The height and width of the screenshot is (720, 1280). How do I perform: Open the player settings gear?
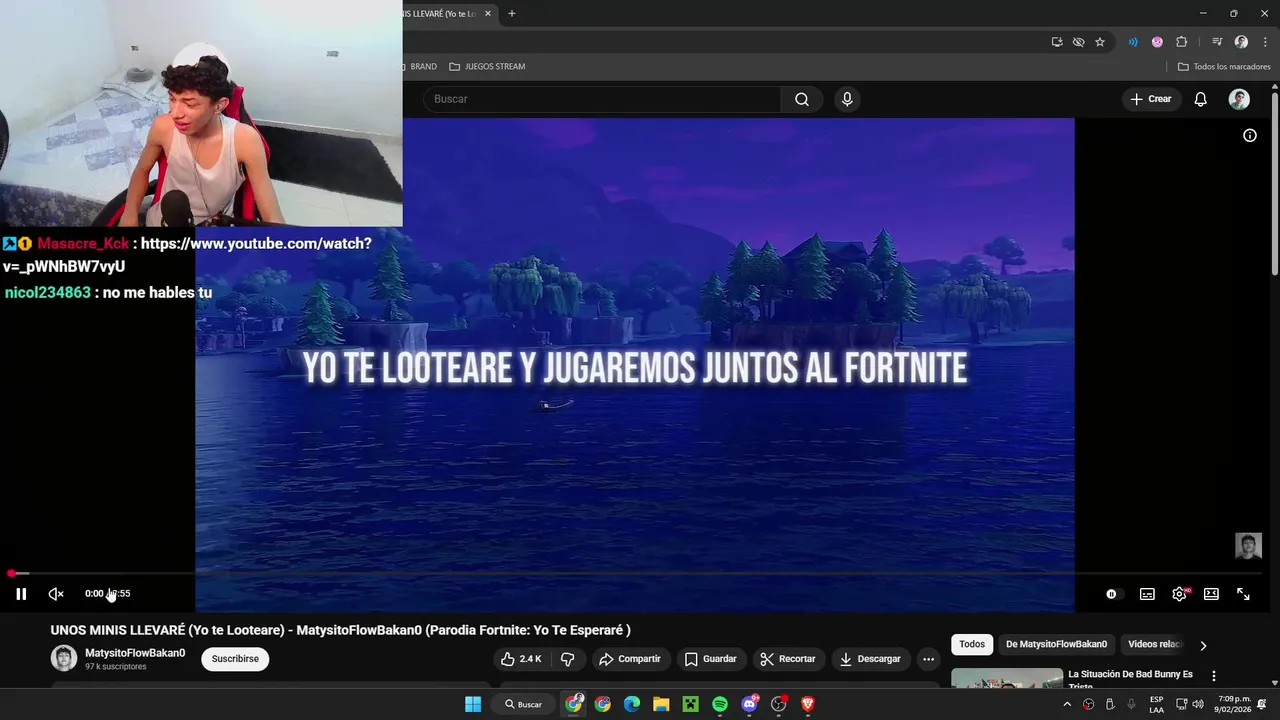tap(1180, 594)
